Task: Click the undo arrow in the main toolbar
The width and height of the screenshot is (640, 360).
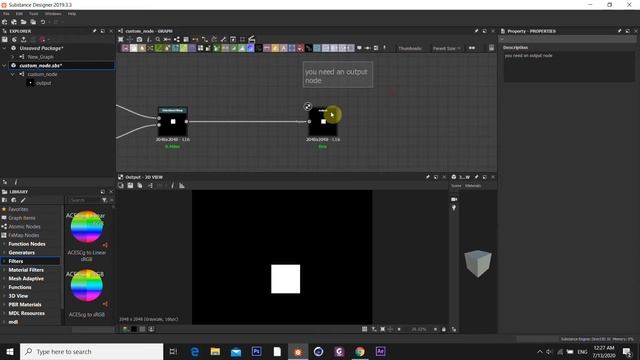Action: coord(43,22)
